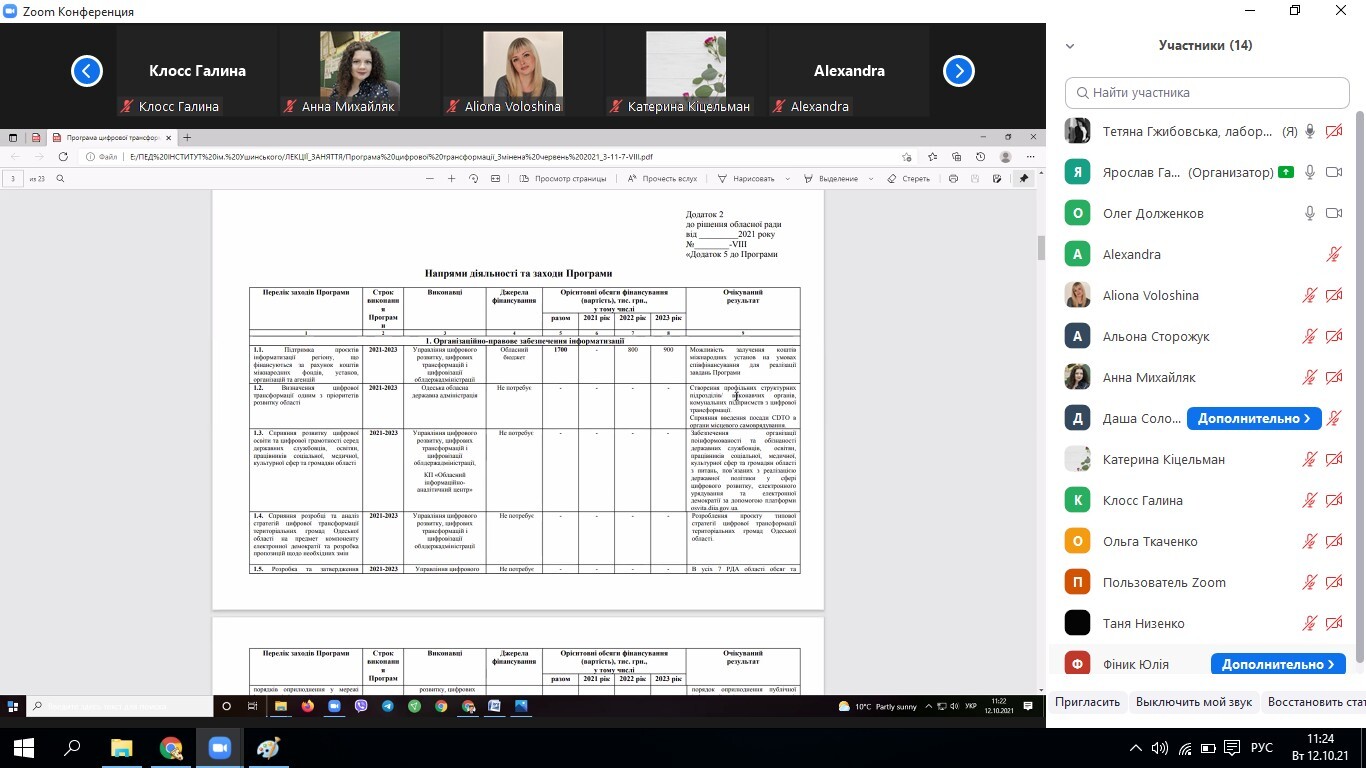The image size is (1366, 768).
Task: Open Google Chrome from the taskbar
Action: [x=171, y=747]
